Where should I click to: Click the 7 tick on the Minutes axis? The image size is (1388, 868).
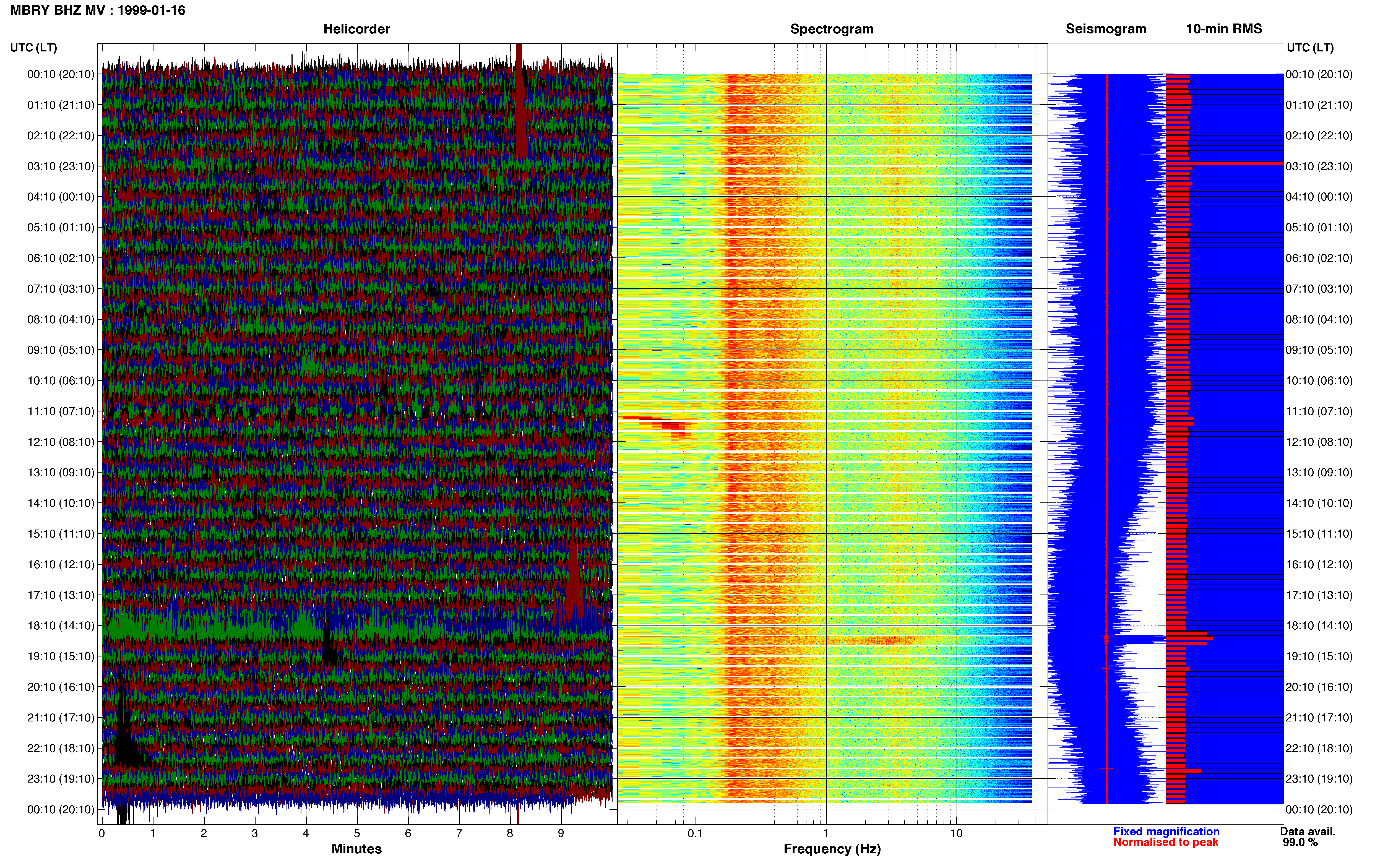459,833
